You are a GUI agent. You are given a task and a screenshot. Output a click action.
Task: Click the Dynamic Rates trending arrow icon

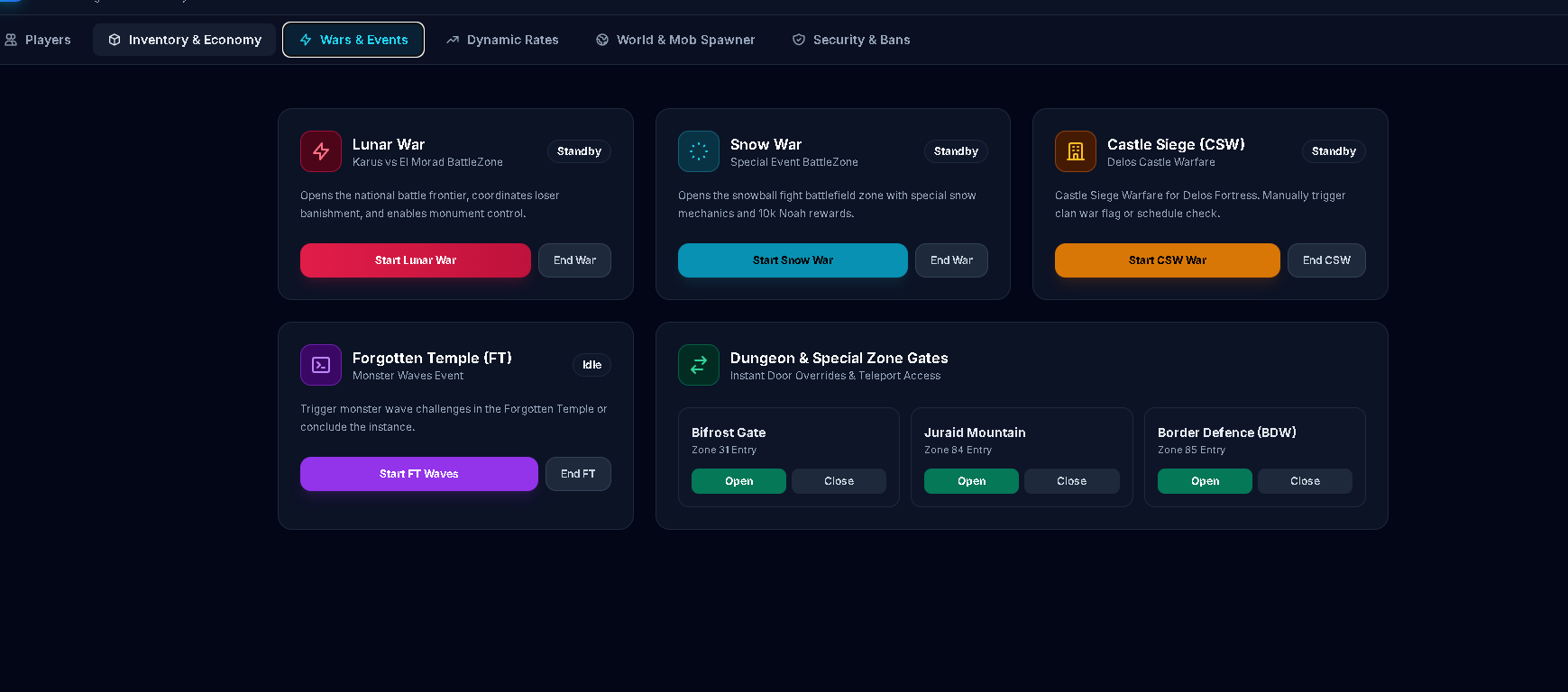[453, 40]
